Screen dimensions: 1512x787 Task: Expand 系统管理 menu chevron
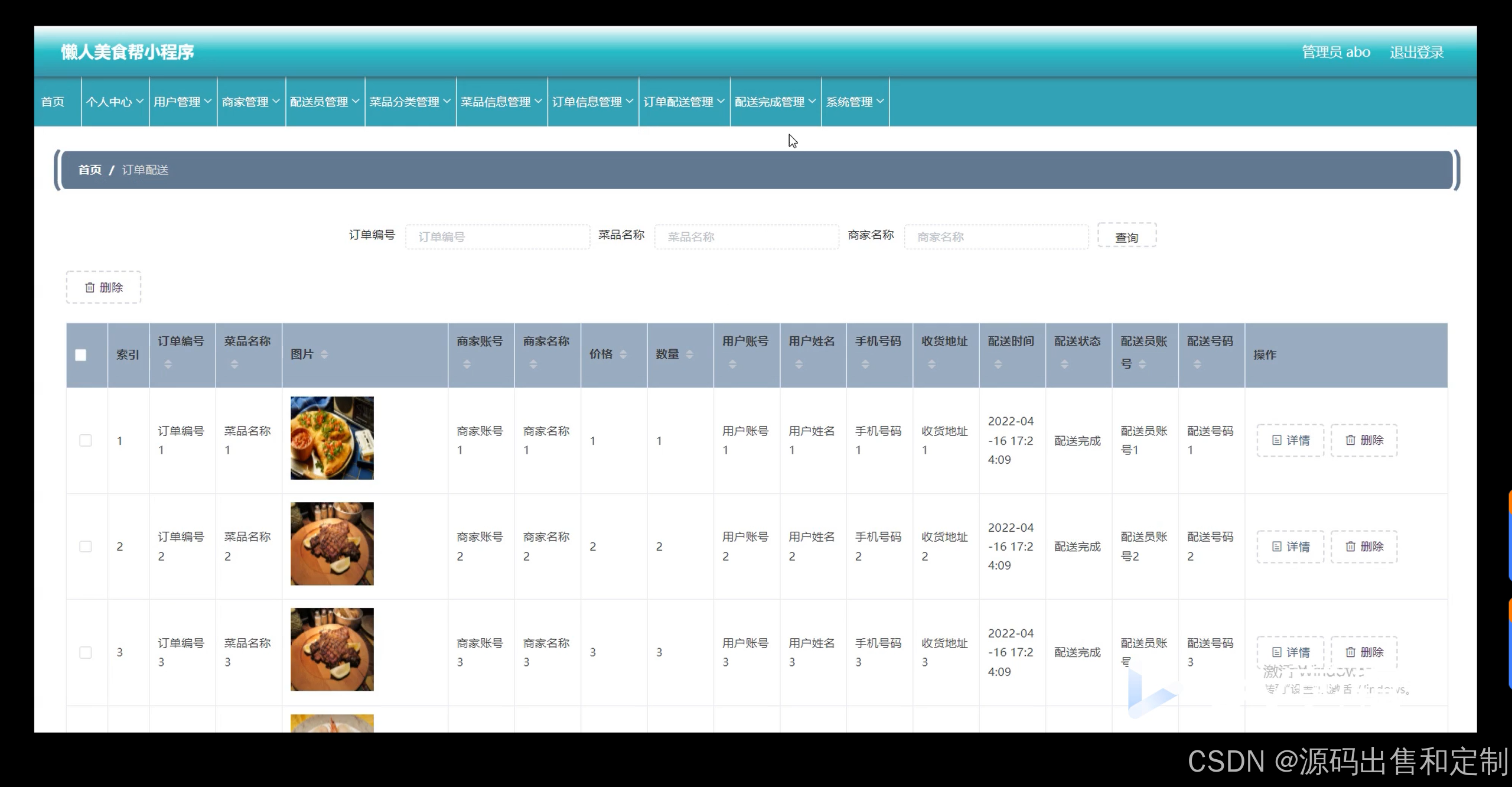point(880,102)
